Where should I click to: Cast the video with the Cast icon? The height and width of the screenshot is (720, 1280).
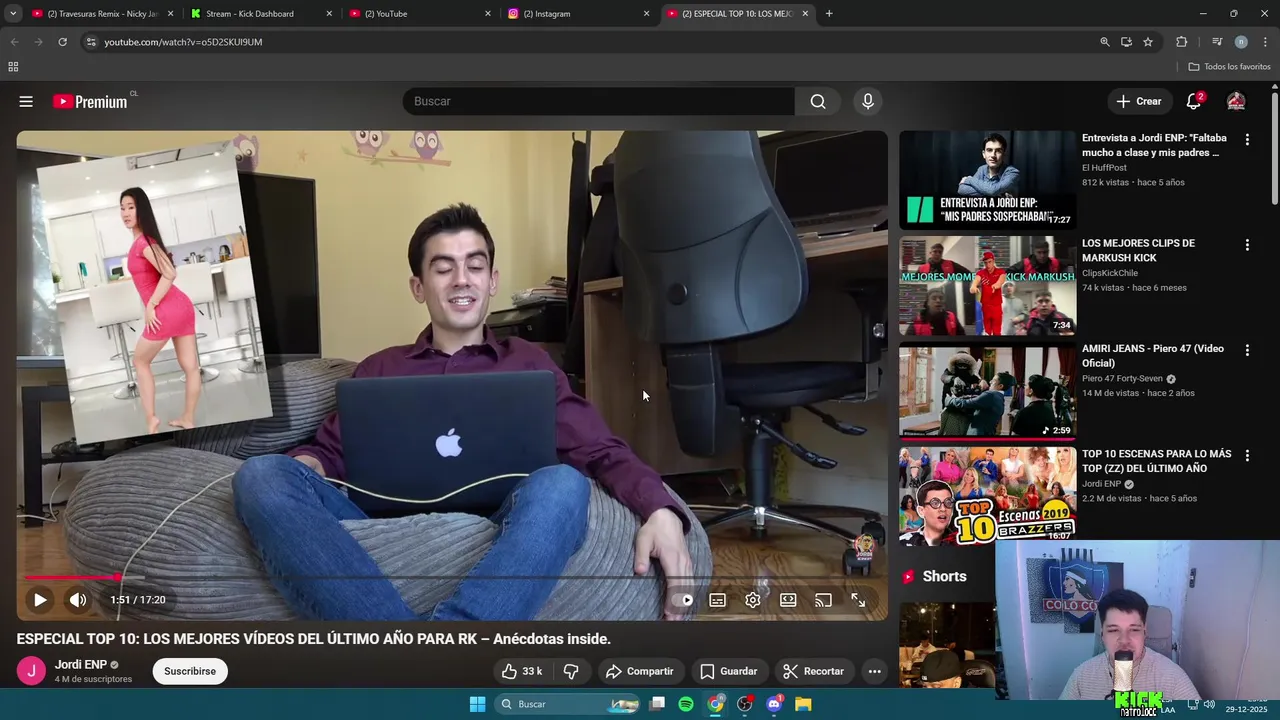(823, 600)
